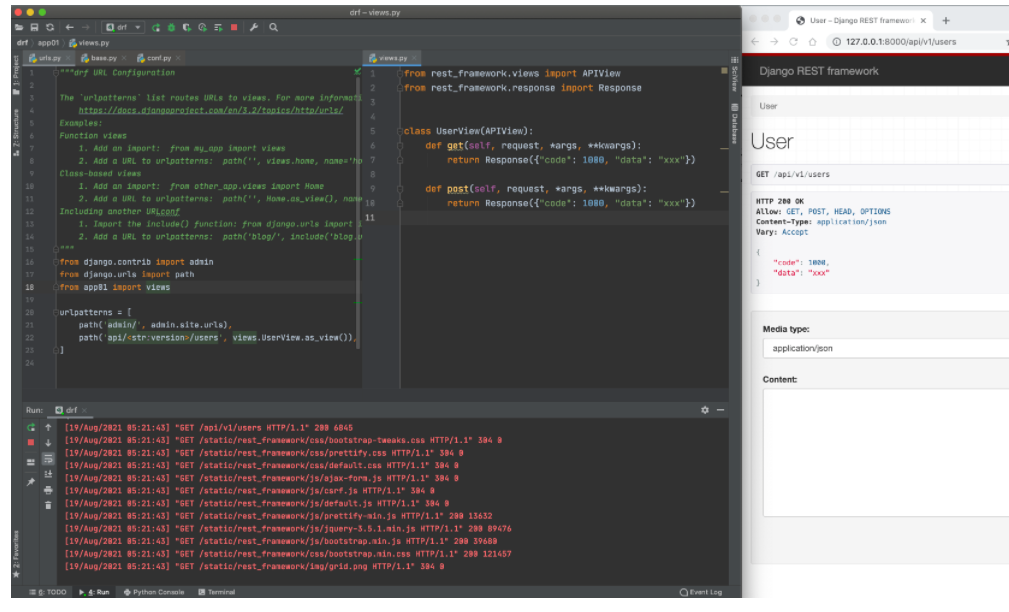Screen dimensions: 1009x612
Task: Print the Run console output
Action: (48, 490)
